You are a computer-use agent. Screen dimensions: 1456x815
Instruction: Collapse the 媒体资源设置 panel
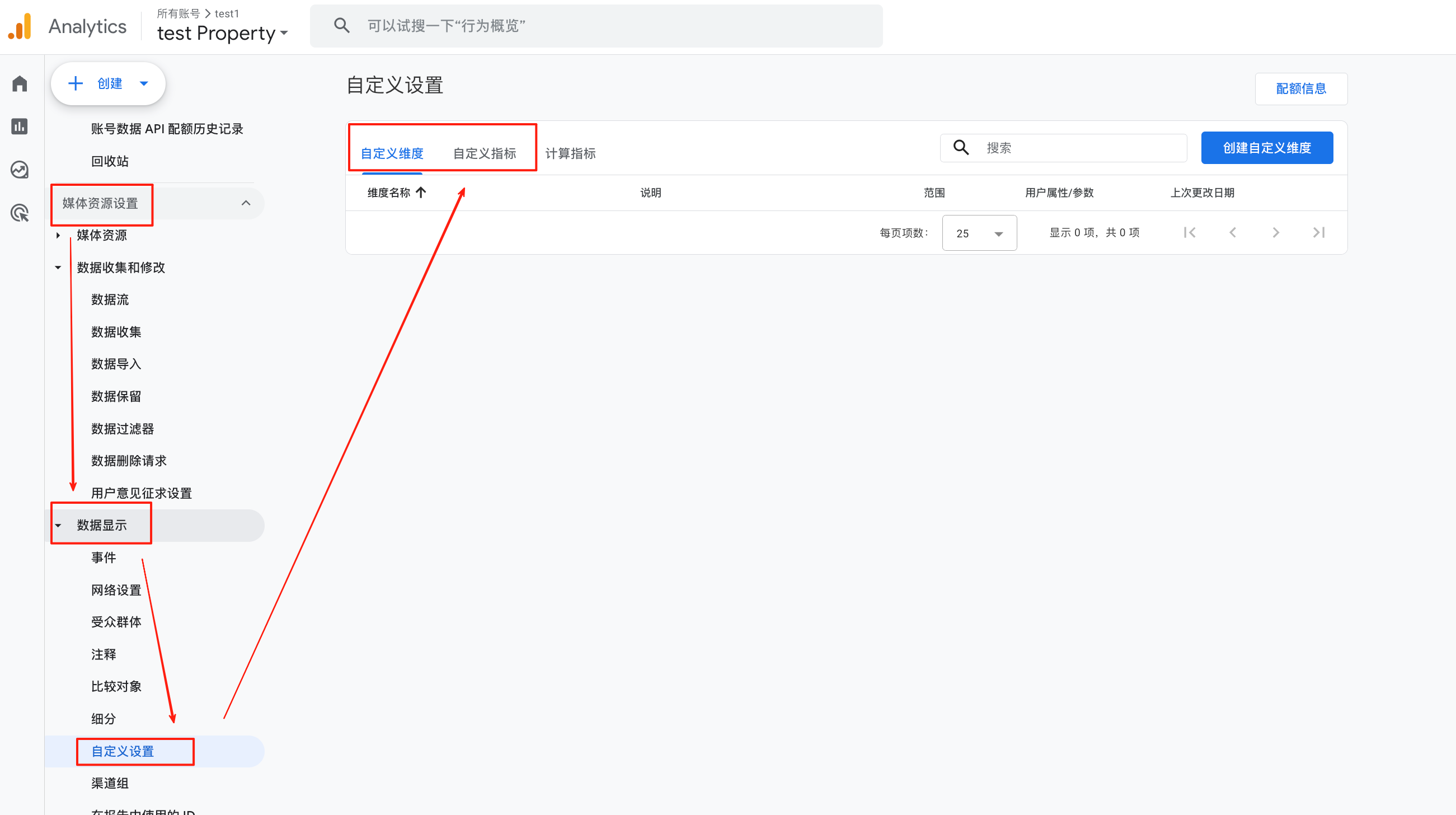246,204
